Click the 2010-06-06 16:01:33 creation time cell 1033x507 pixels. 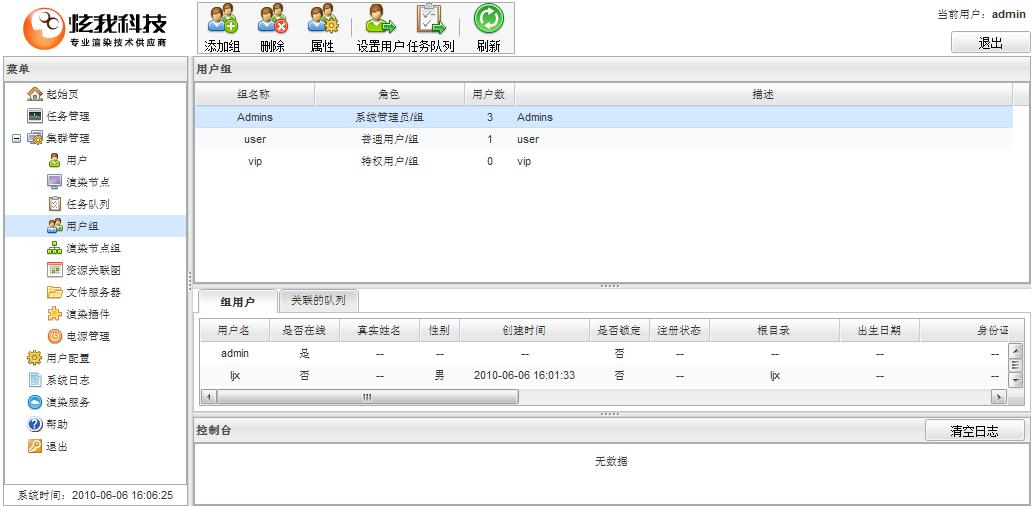coord(524,375)
